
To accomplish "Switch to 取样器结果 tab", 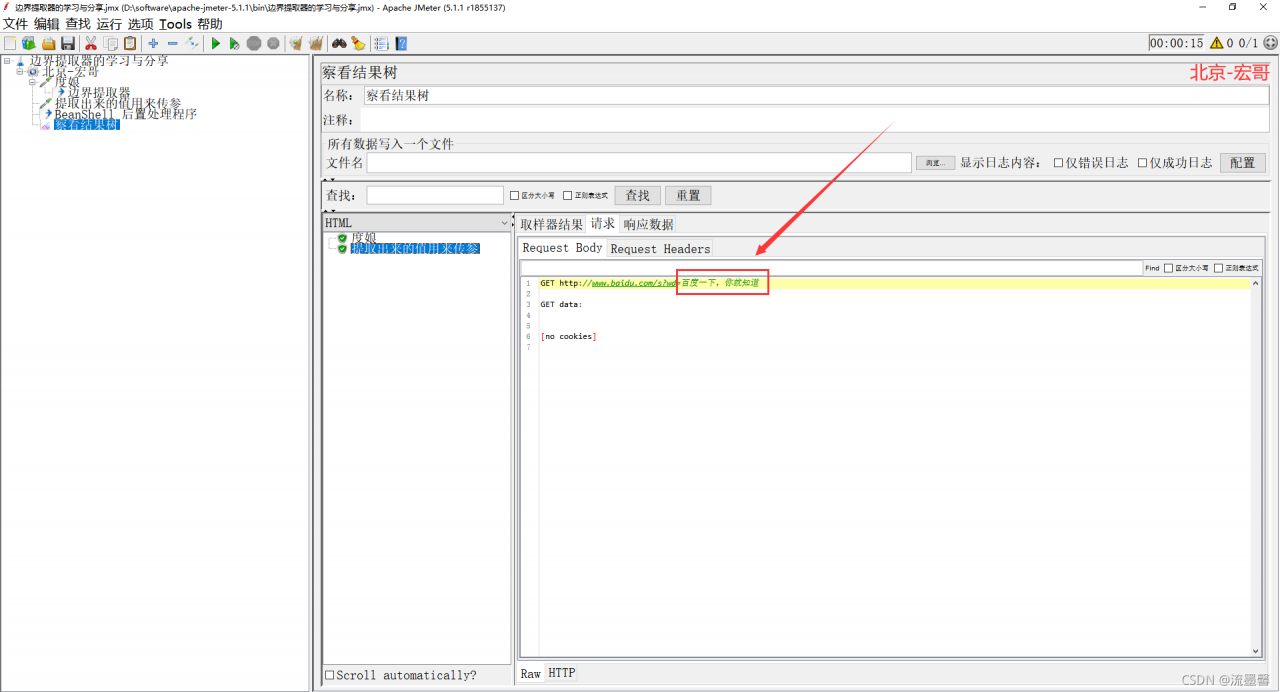I will [x=551, y=224].
